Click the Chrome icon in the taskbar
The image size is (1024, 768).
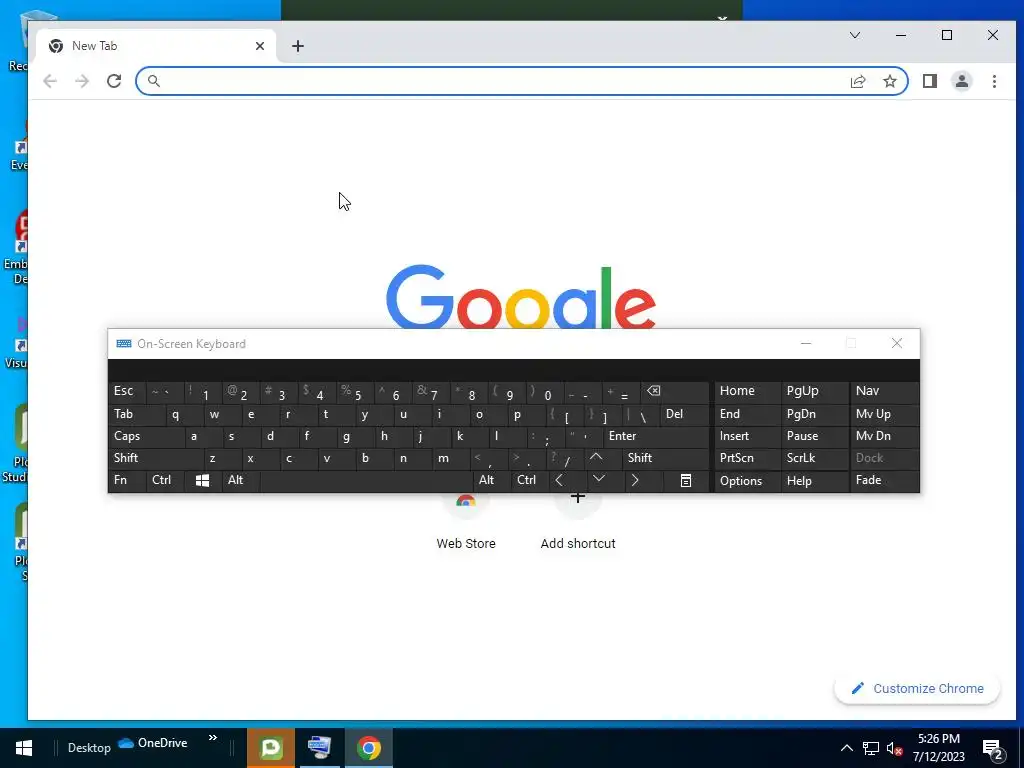368,748
